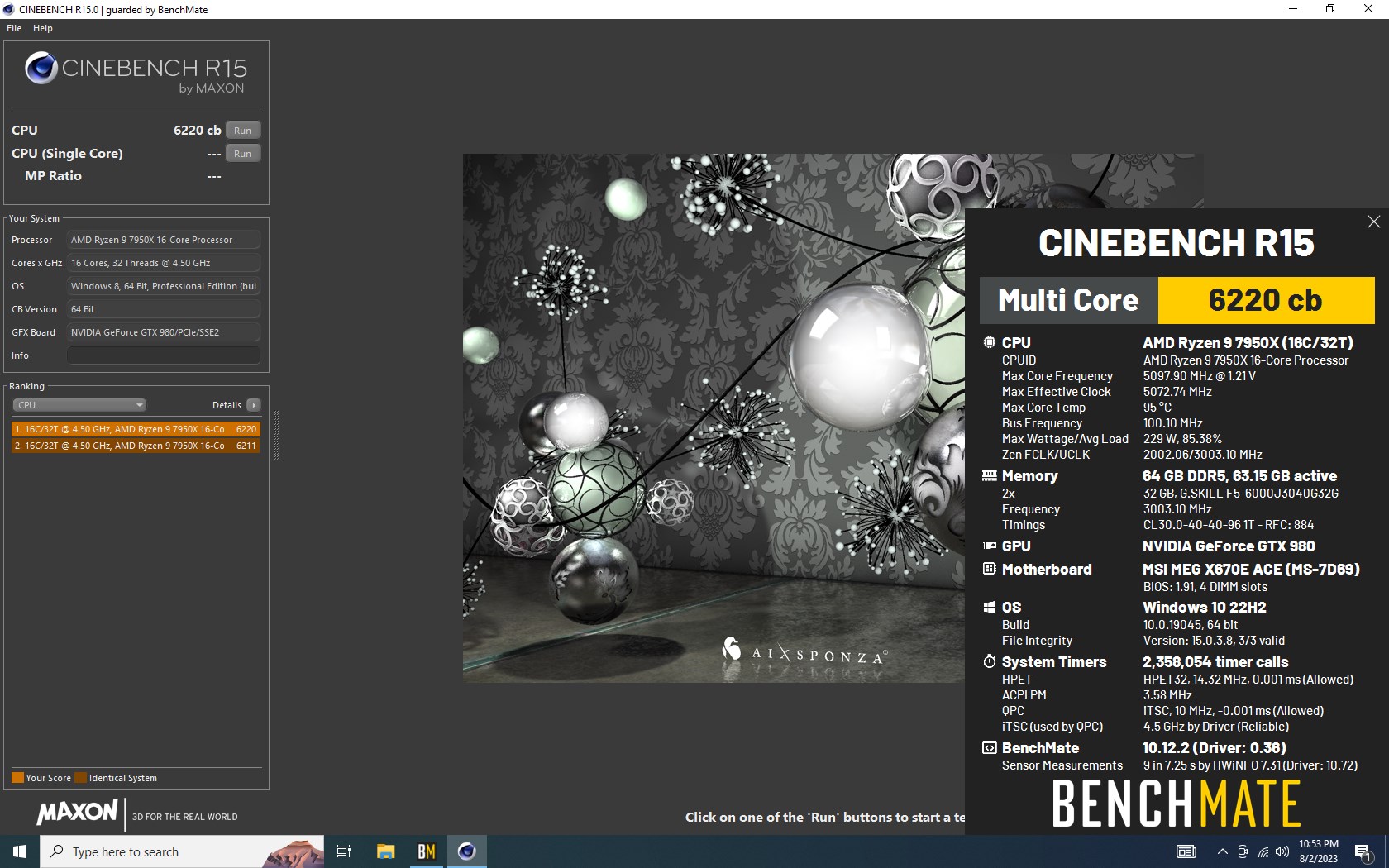Viewport: 1389px width, 868px height.
Task: Click the Identical System legend swatch
Action: (80, 778)
